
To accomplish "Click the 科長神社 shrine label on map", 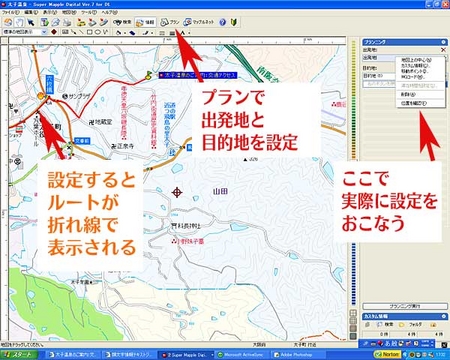I will (x=186, y=226).
